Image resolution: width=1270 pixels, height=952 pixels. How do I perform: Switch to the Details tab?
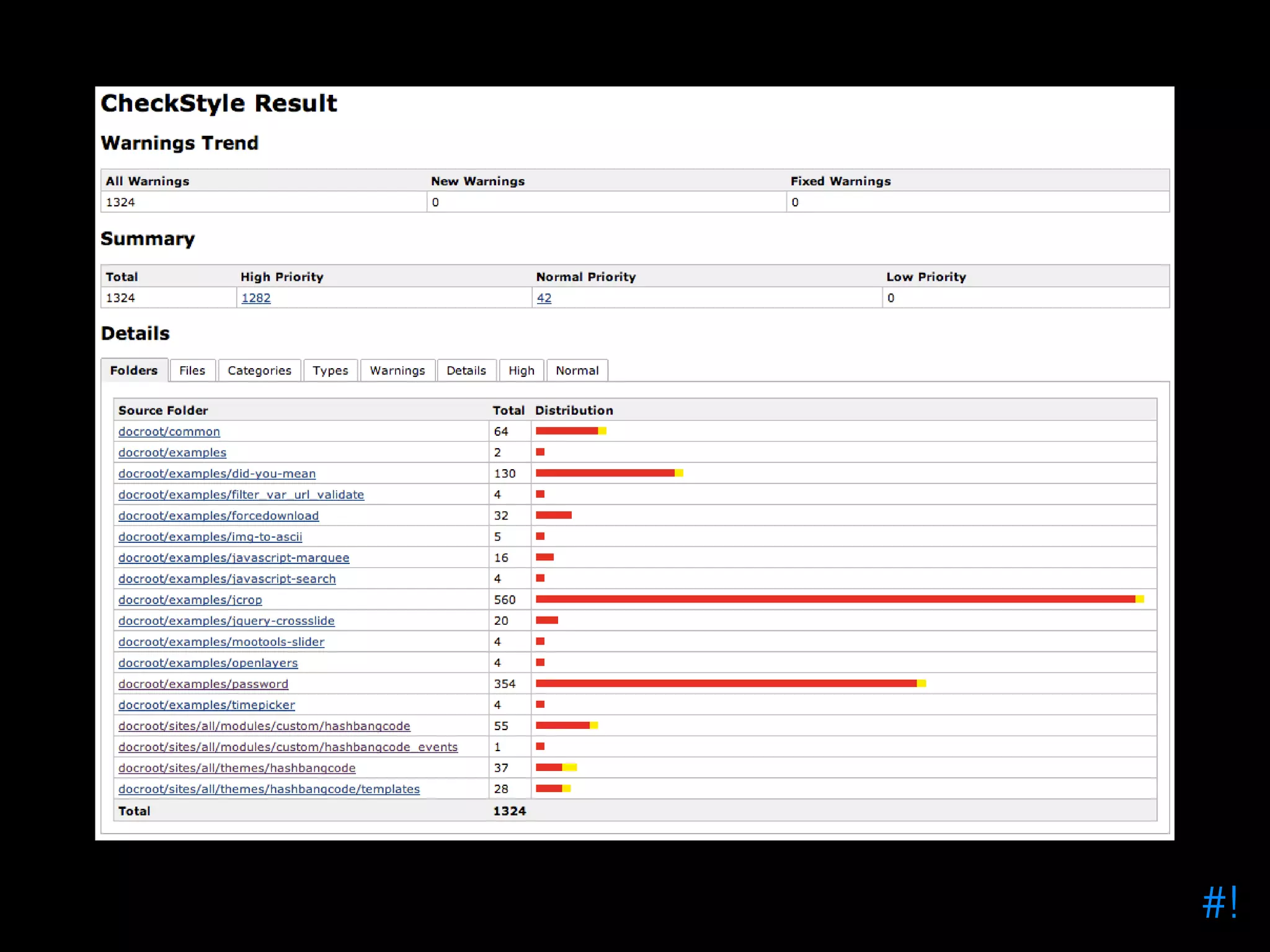point(466,371)
